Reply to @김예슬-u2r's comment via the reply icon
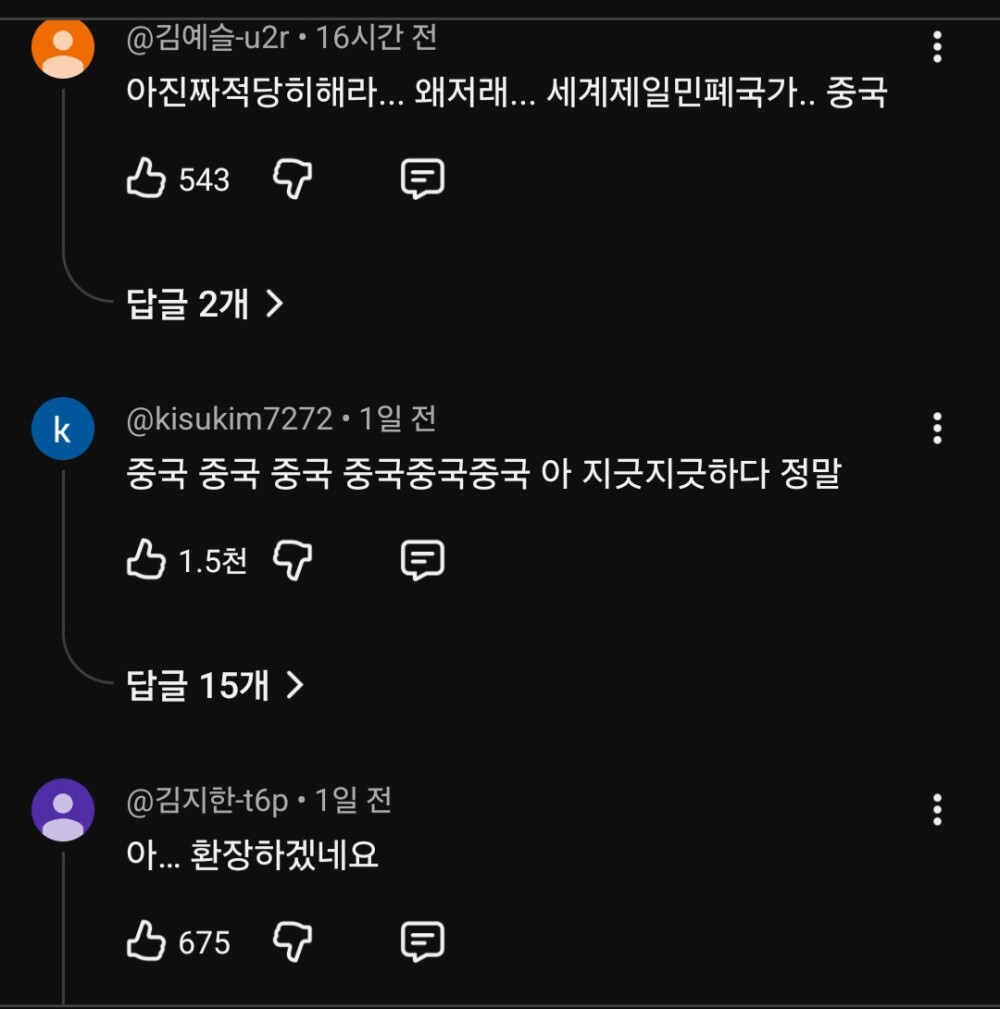1000x1009 pixels. (422, 180)
